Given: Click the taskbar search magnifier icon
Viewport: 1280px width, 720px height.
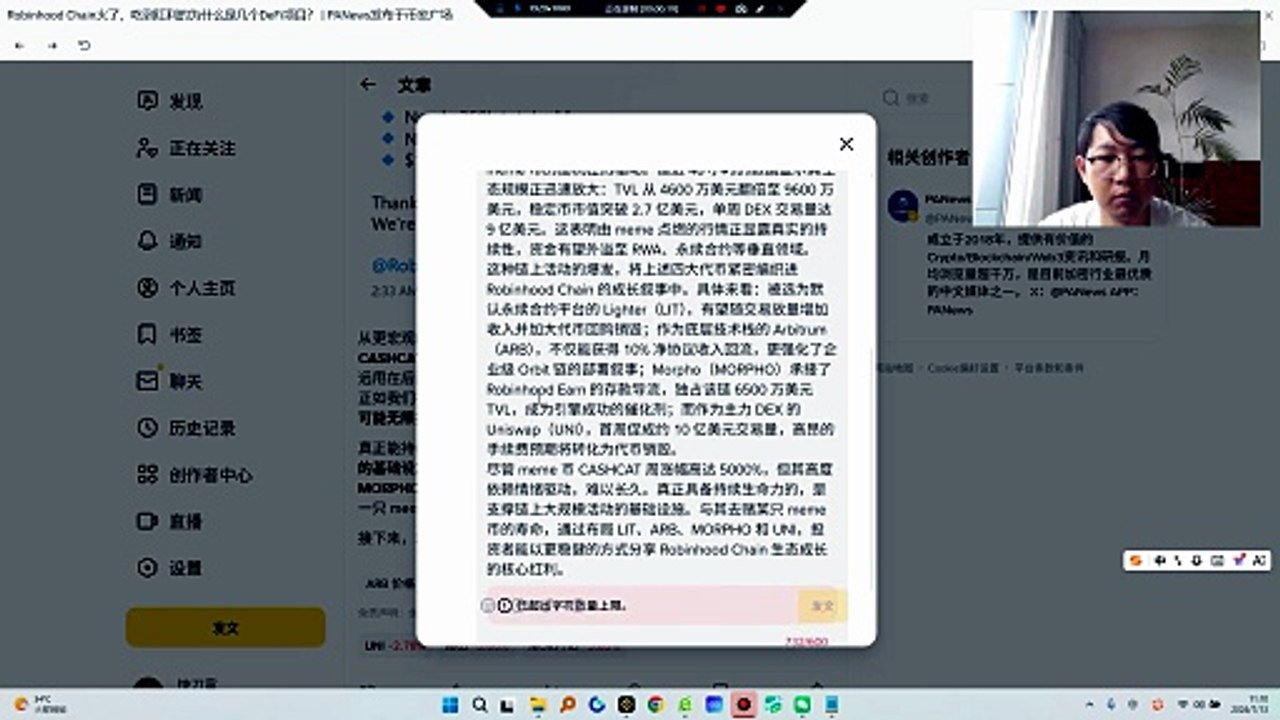Looking at the screenshot, I should coord(480,705).
